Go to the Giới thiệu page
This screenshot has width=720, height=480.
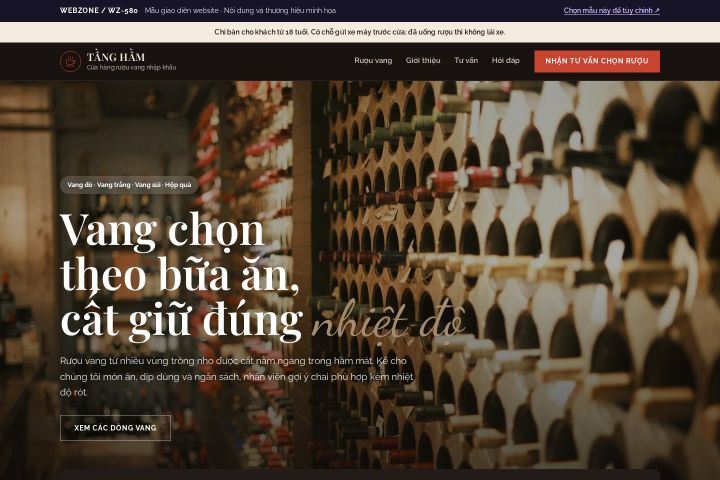tap(422, 61)
